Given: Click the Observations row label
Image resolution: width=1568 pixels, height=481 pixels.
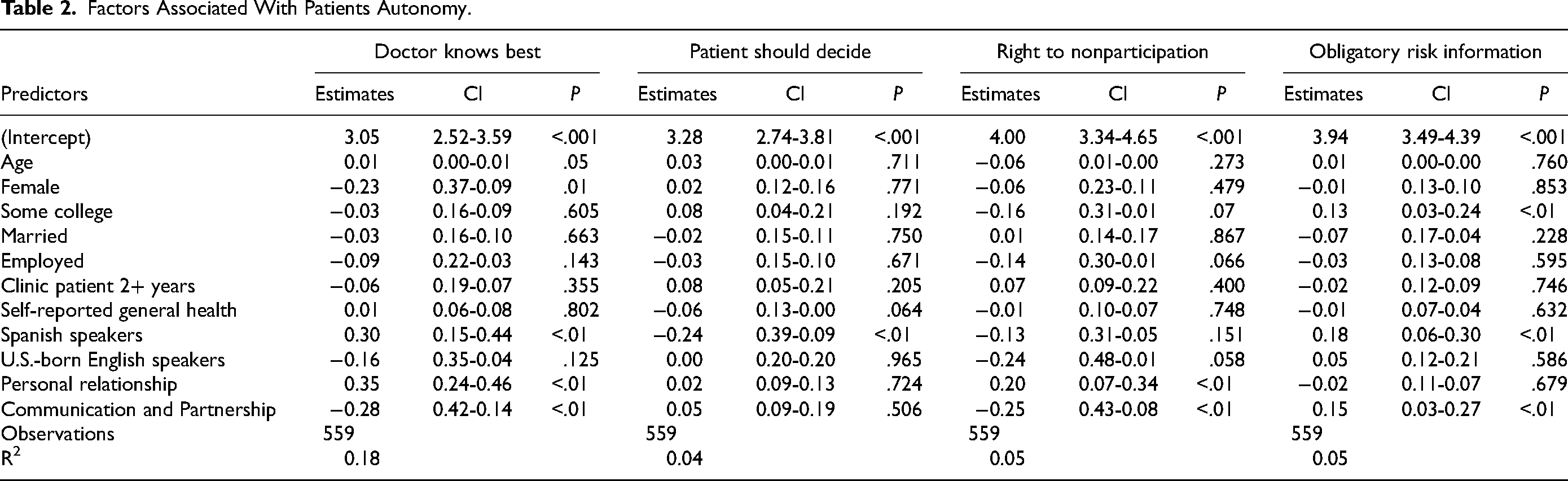Looking at the screenshot, I should pyautogui.click(x=57, y=434).
